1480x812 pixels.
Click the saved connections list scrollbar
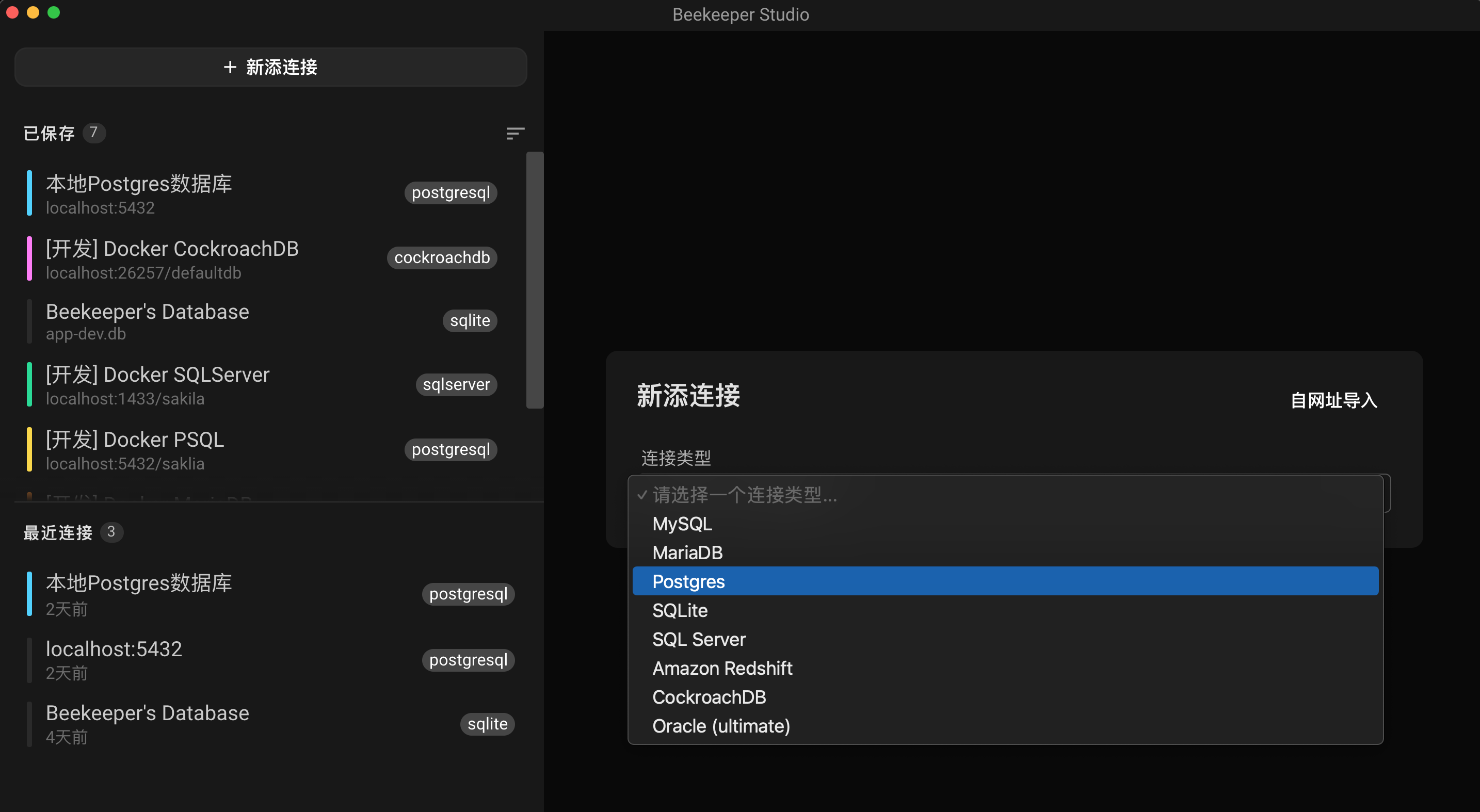(x=534, y=280)
